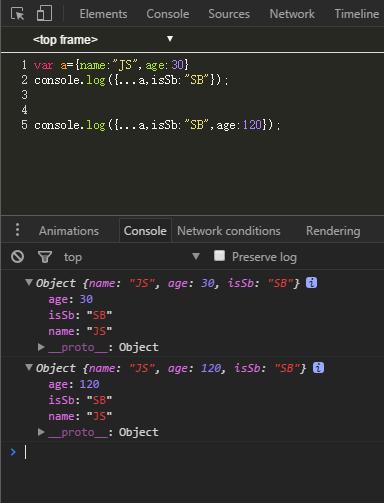Enable the Preserve log checkbox

[x=219, y=256]
